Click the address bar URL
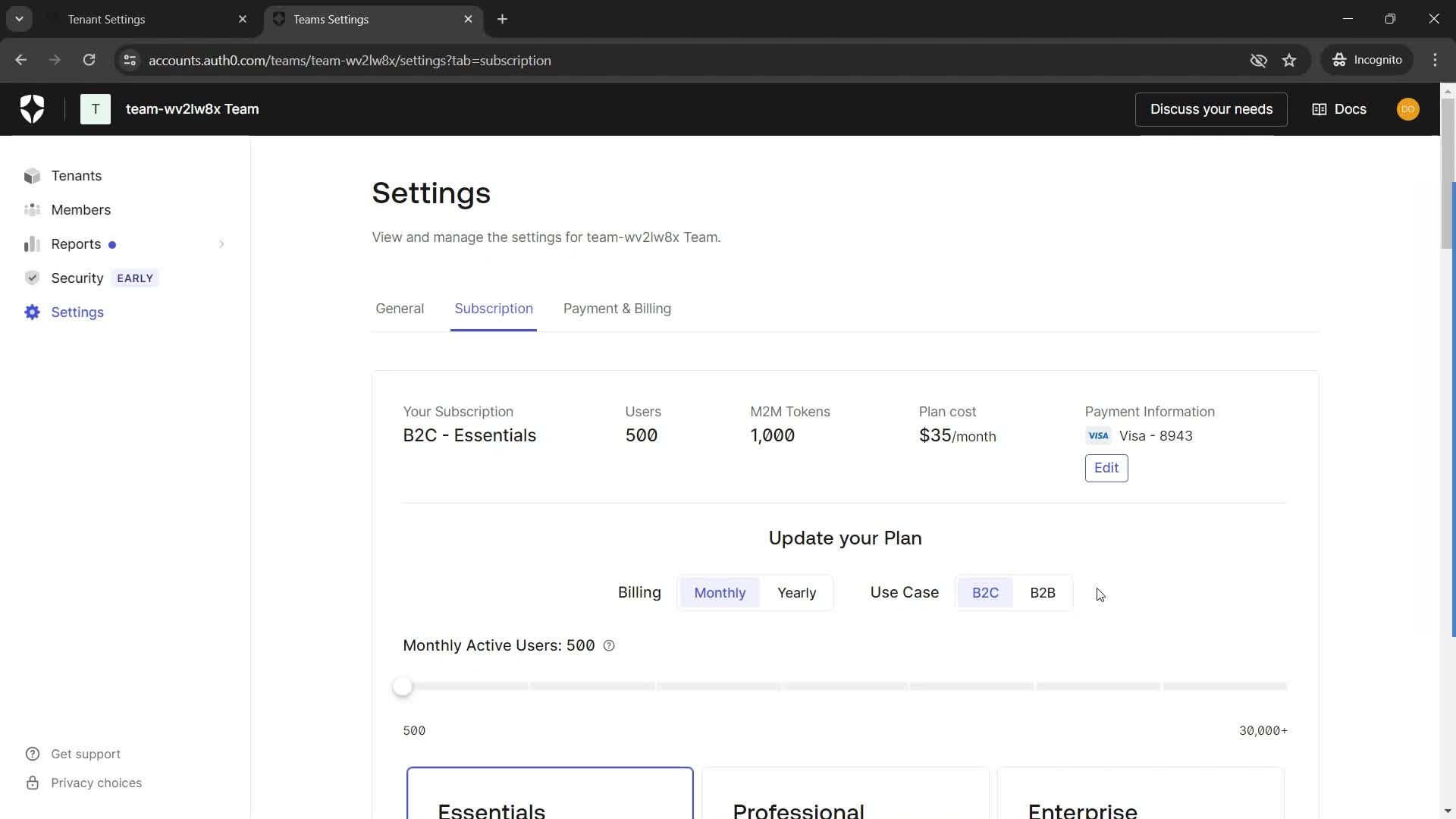This screenshot has width=1456, height=819. pos(350,61)
